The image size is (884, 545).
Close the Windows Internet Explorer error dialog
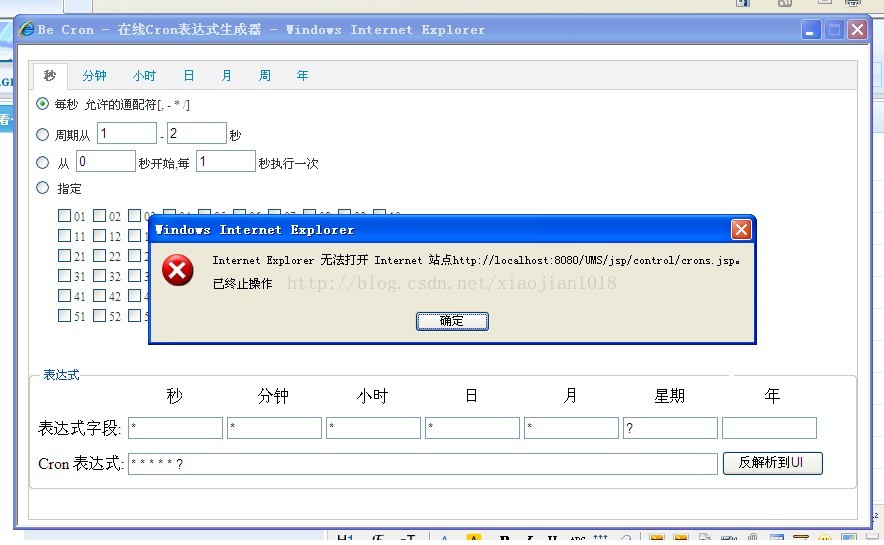tap(741, 229)
